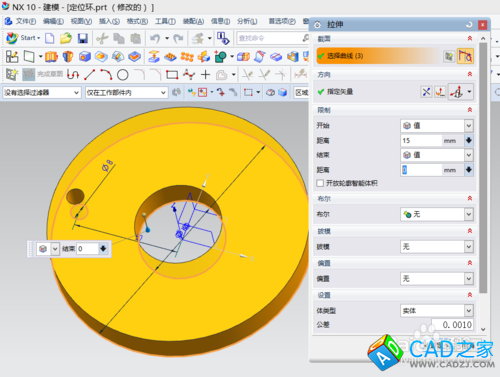Screen dimensions: 500x377
Task: Open the selection filter dropdown 没有选择过滤器
Action: coord(42,92)
